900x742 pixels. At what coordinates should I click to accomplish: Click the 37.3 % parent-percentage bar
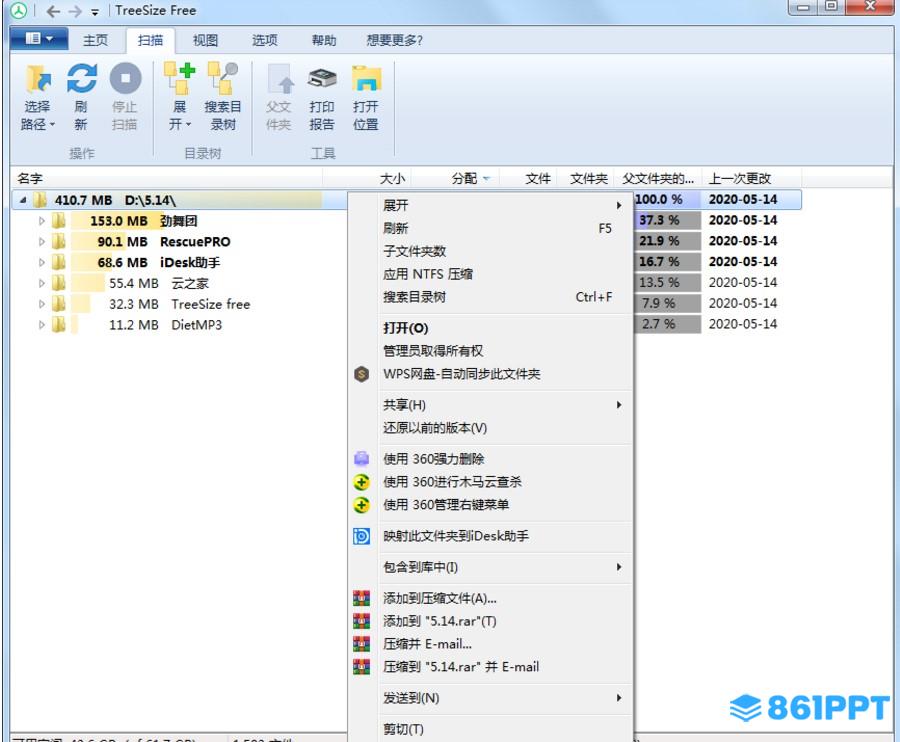pyautogui.click(x=667, y=220)
